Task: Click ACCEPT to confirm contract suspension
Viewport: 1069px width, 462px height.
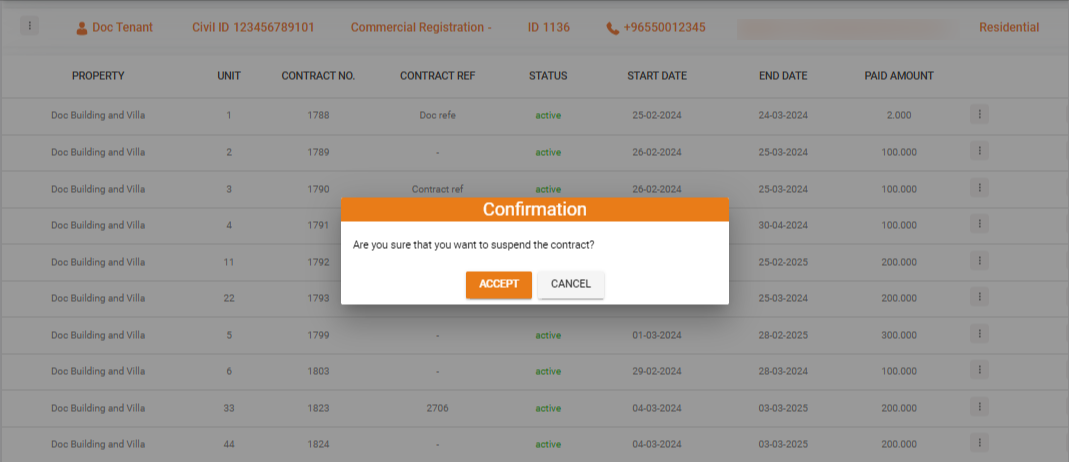Action: pyautogui.click(x=498, y=284)
